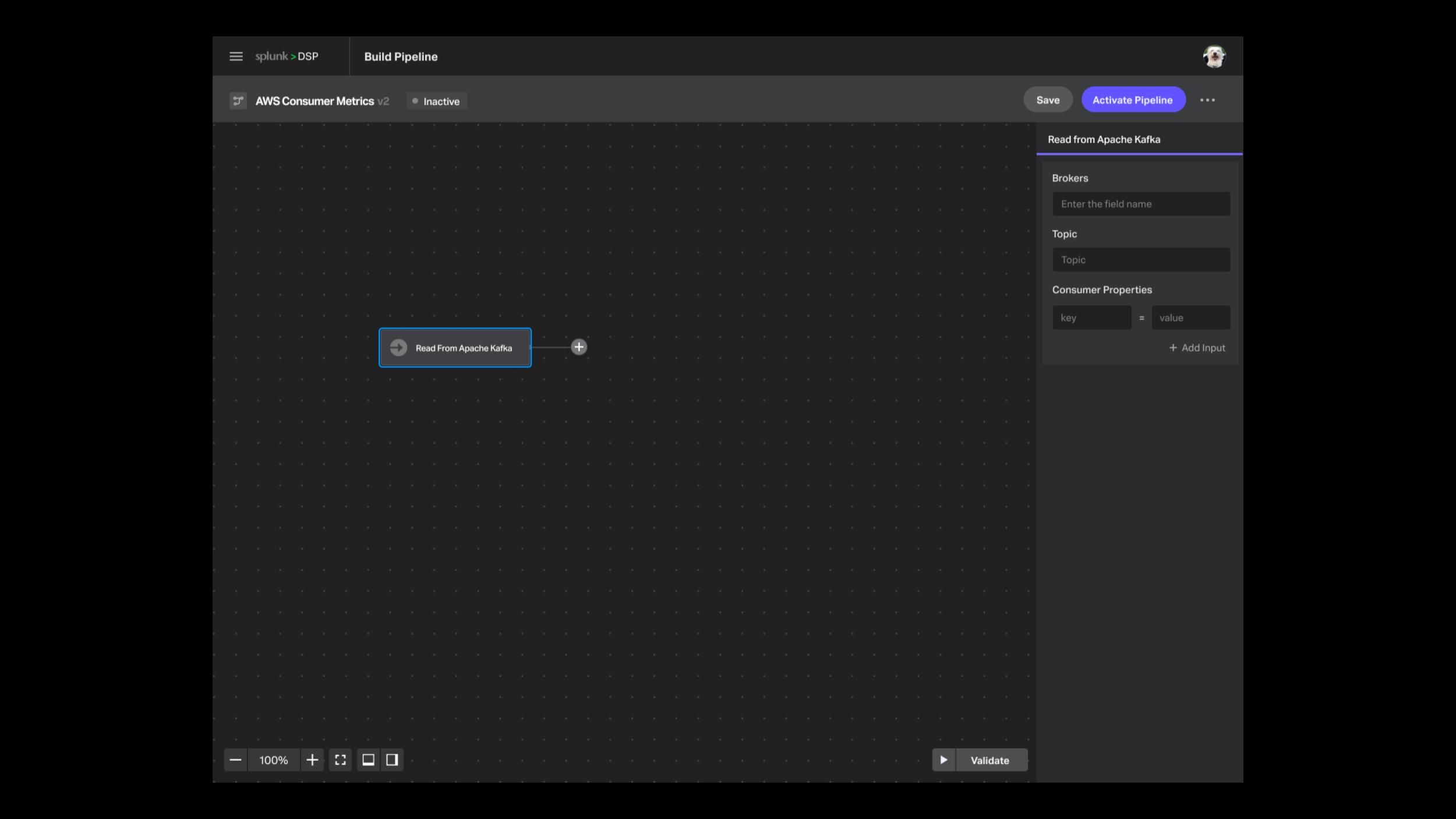Toggle the right side panel view

[392, 760]
